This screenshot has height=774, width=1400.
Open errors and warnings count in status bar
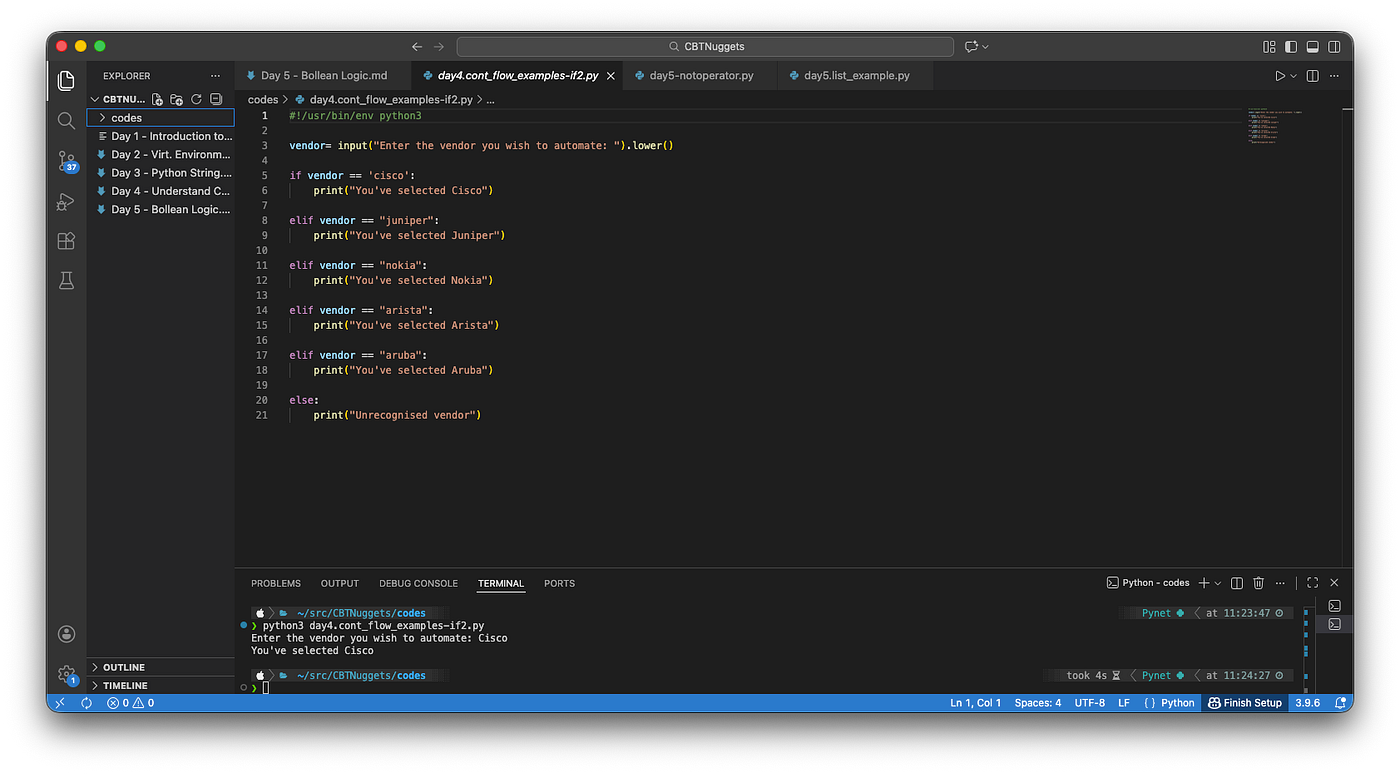[131, 703]
